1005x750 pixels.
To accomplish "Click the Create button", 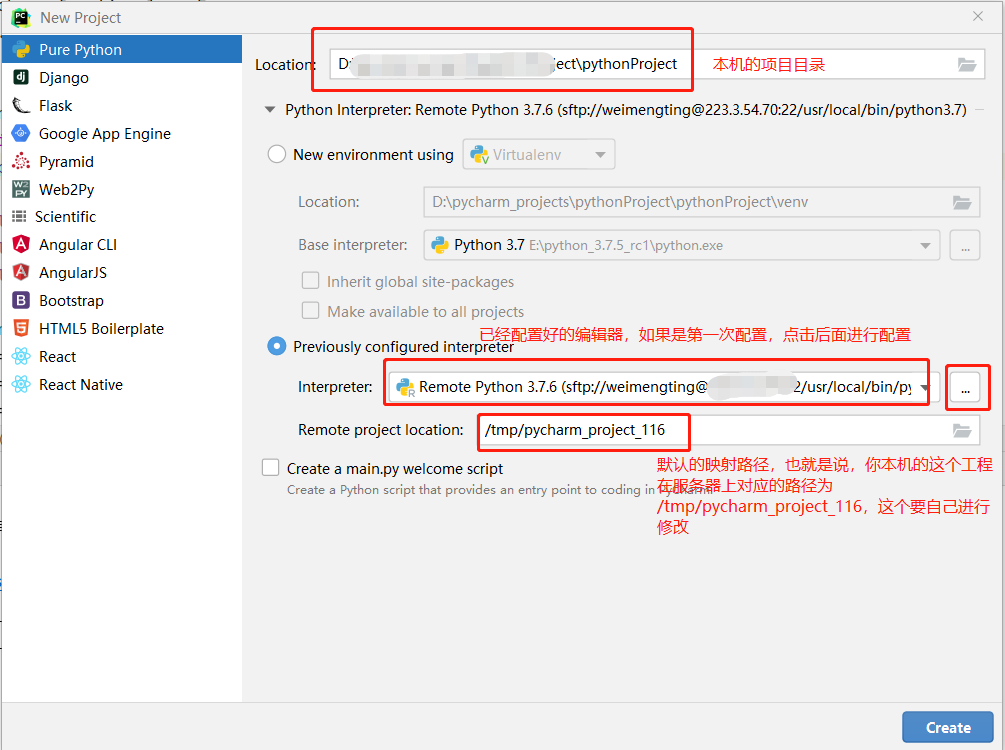I will pos(948,728).
